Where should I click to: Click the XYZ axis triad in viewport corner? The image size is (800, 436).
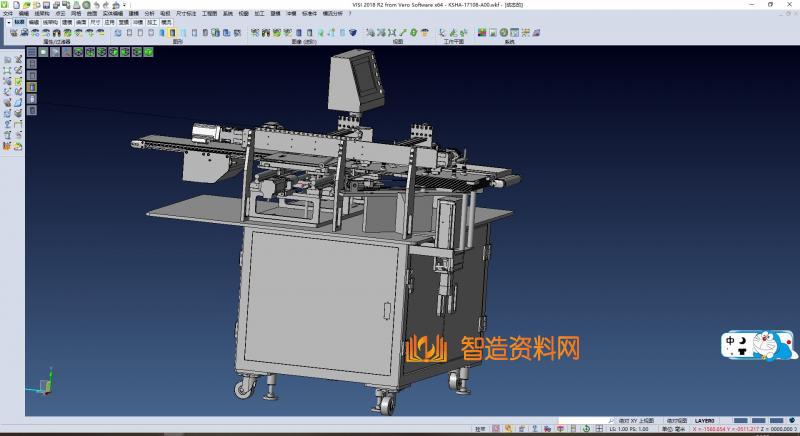41,386
